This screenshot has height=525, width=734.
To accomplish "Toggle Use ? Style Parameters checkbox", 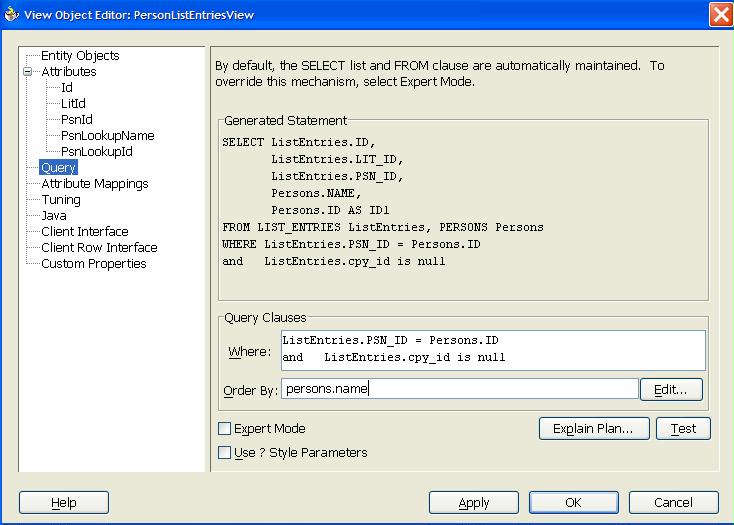I will [225, 452].
